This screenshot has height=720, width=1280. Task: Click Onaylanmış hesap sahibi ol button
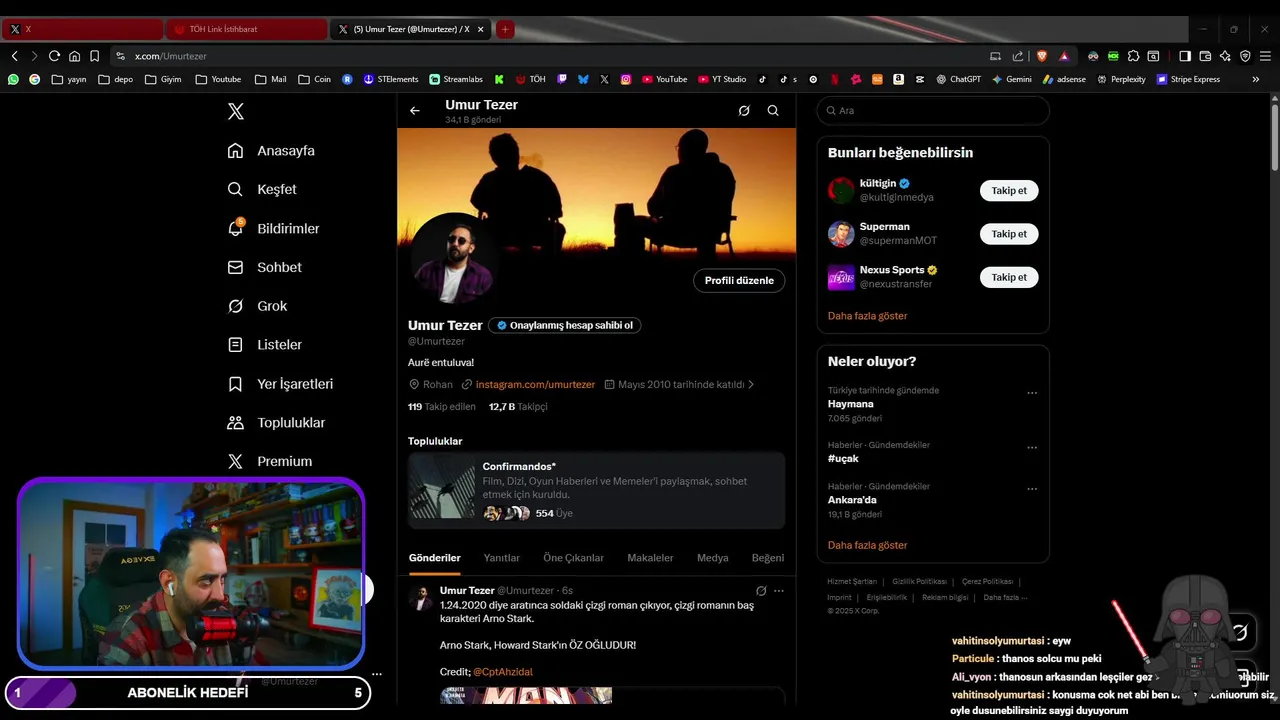pyautogui.click(x=565, y=325)
